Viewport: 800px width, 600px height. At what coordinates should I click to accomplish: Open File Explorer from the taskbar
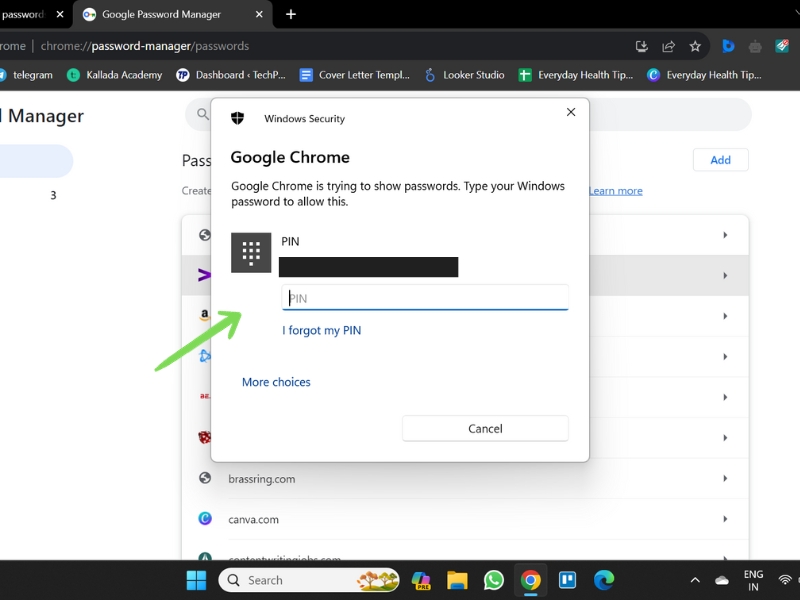[457, 580]
